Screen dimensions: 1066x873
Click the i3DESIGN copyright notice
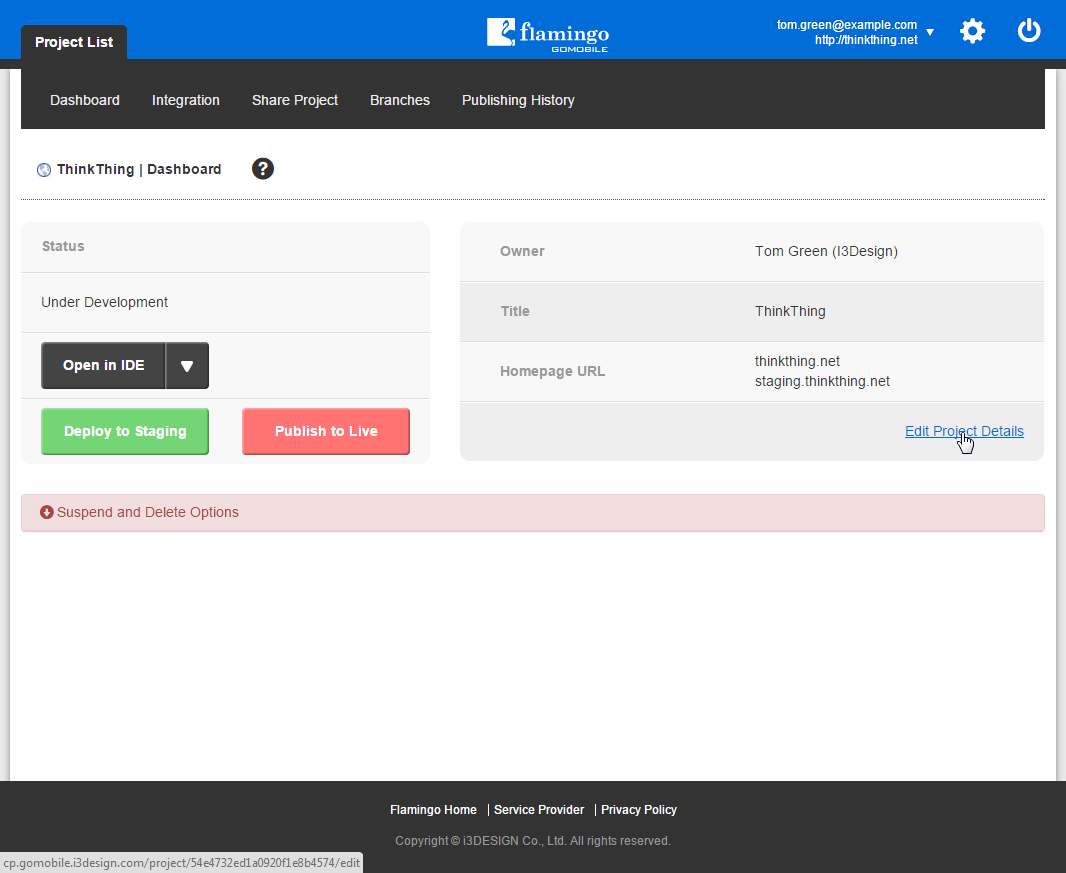pos(533,841)
